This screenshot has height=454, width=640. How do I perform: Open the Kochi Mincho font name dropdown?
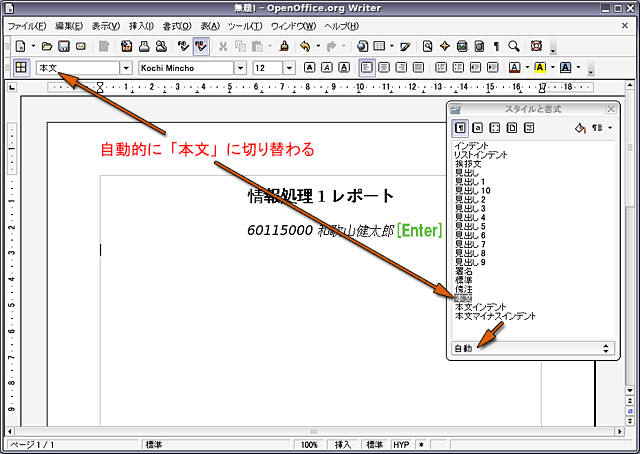240,68
